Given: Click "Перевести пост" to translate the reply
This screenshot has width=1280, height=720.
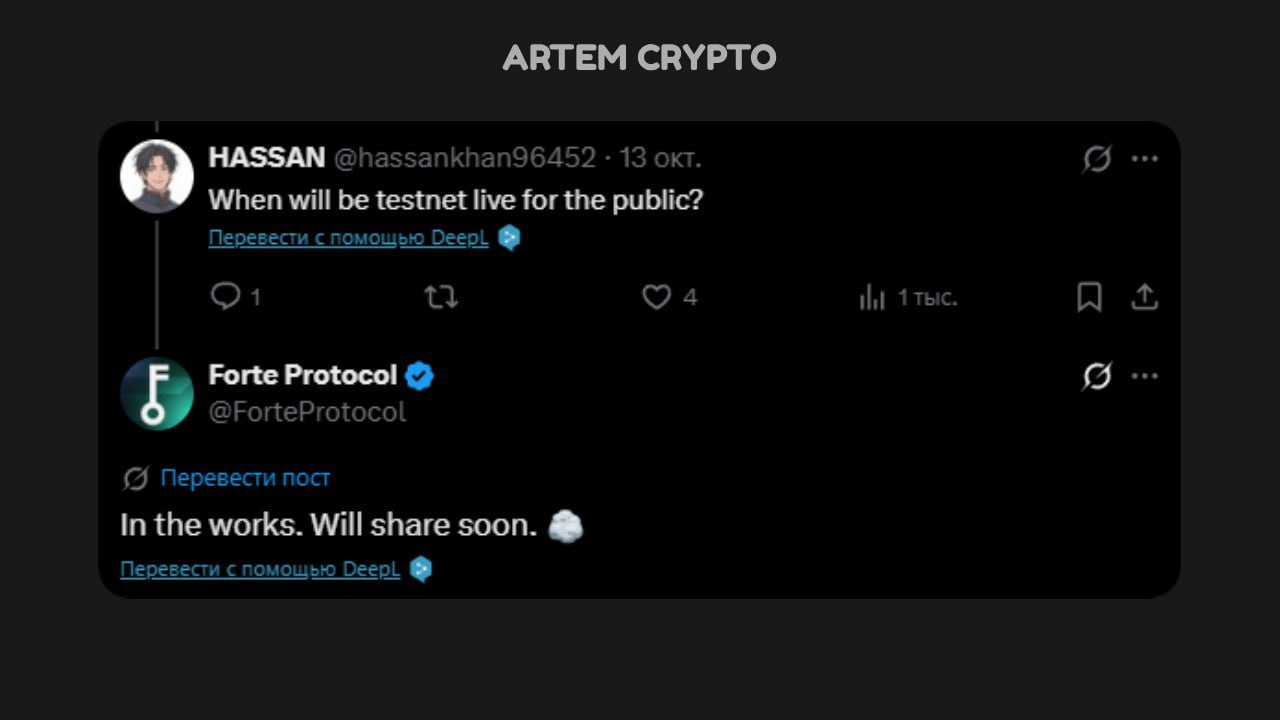Looking at the screenshot, I should tap(245, 478).
